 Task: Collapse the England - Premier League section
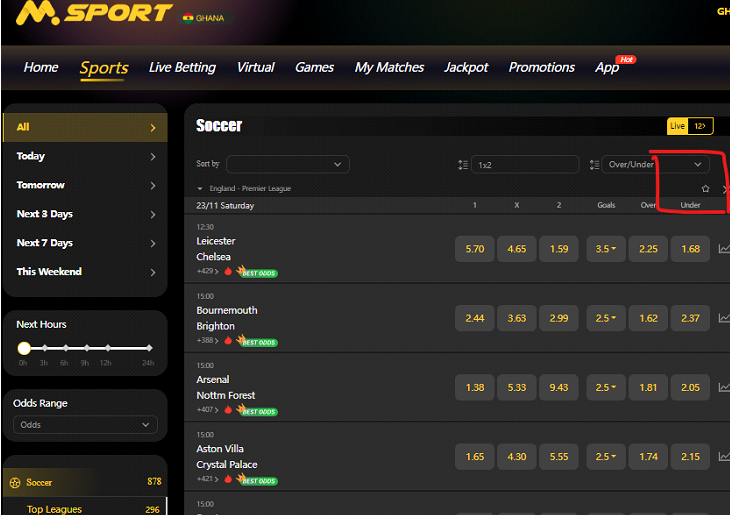pos(200,188)
